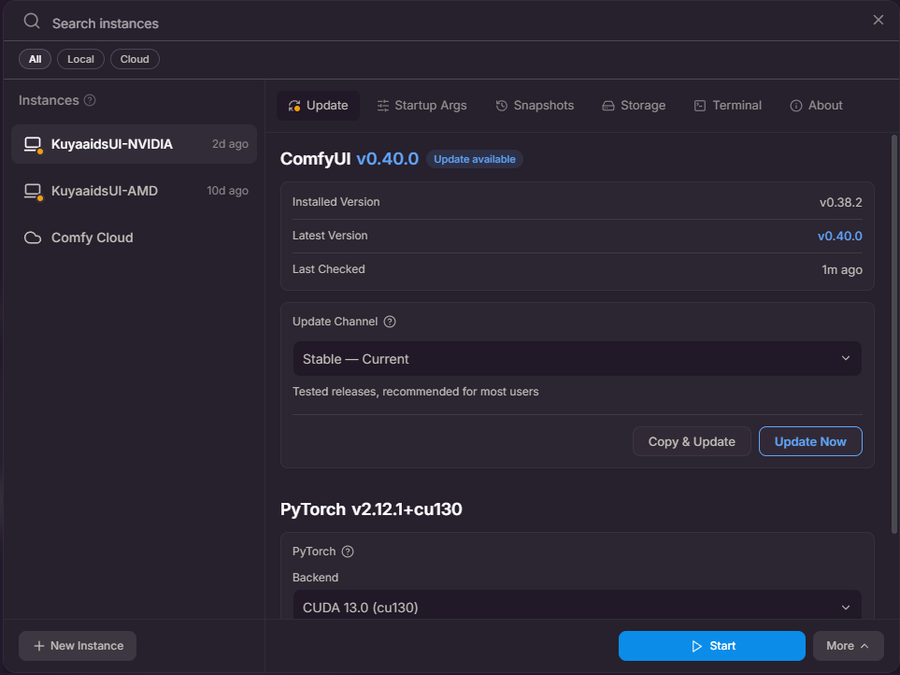
Task: Click the 10d ago timestamp
Action: click(x=228, y=191)
